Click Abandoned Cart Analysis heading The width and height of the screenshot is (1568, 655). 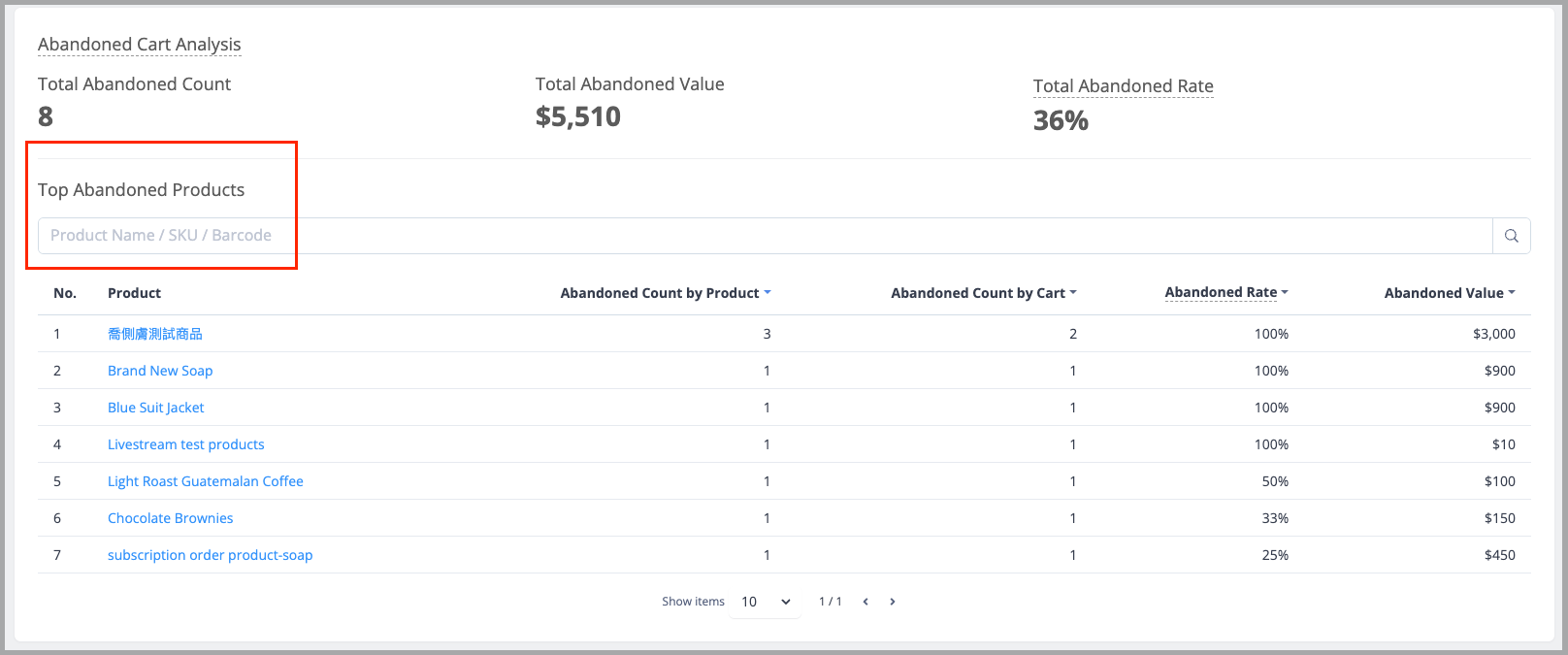point(140,45)
